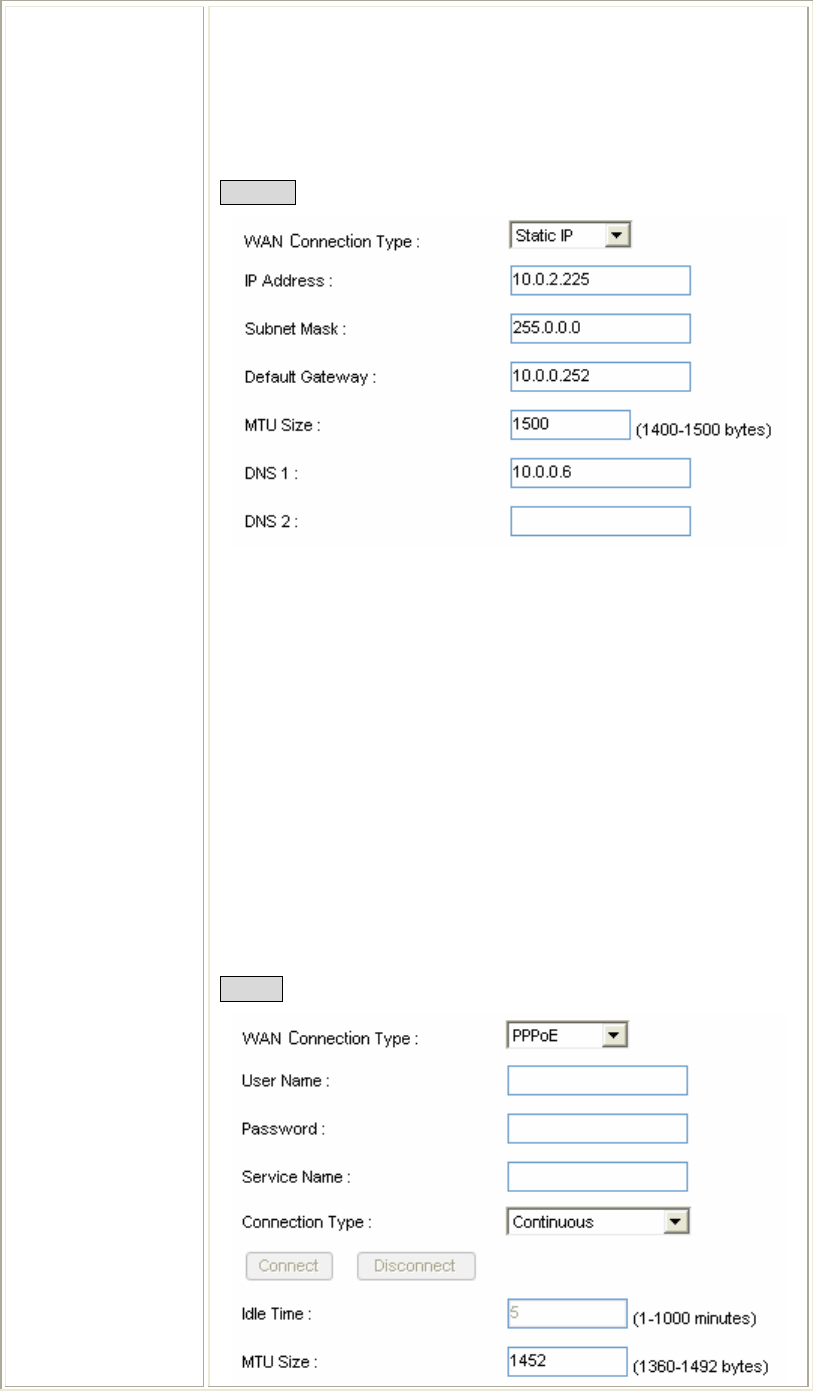Click the Idle Time field showing 5
This screenshot has width=813, height=1391.
point(567,1313)
